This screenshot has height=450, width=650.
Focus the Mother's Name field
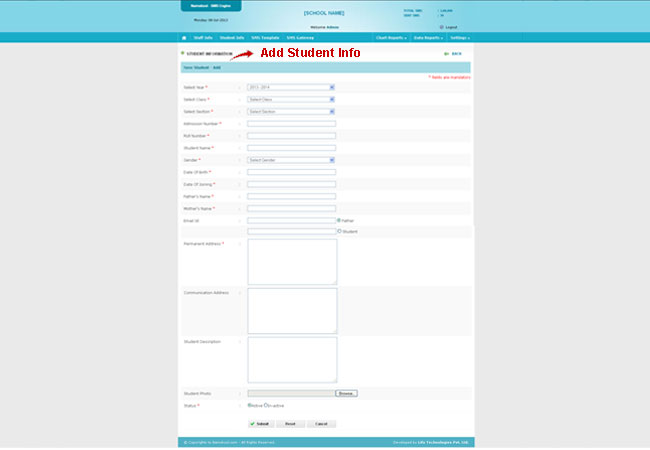pyautogui.click(x=291, y=208)
